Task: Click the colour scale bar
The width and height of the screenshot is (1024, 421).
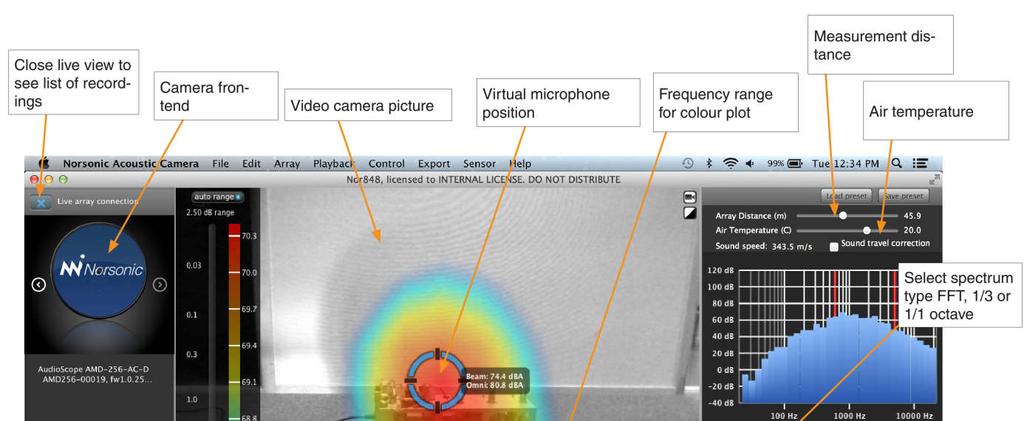Action: pos(234,322)
